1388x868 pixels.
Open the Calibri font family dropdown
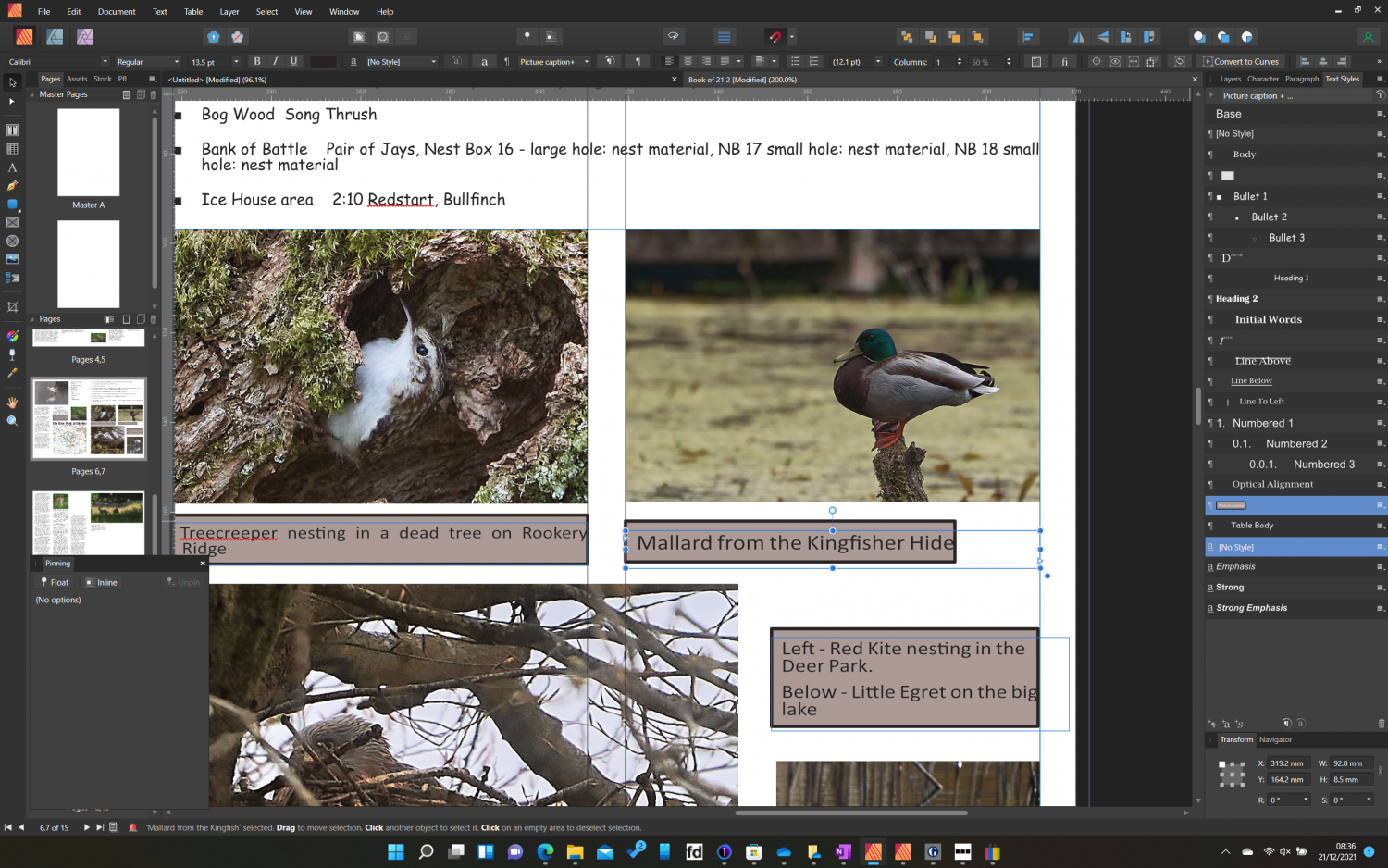[x=56, y=61]
